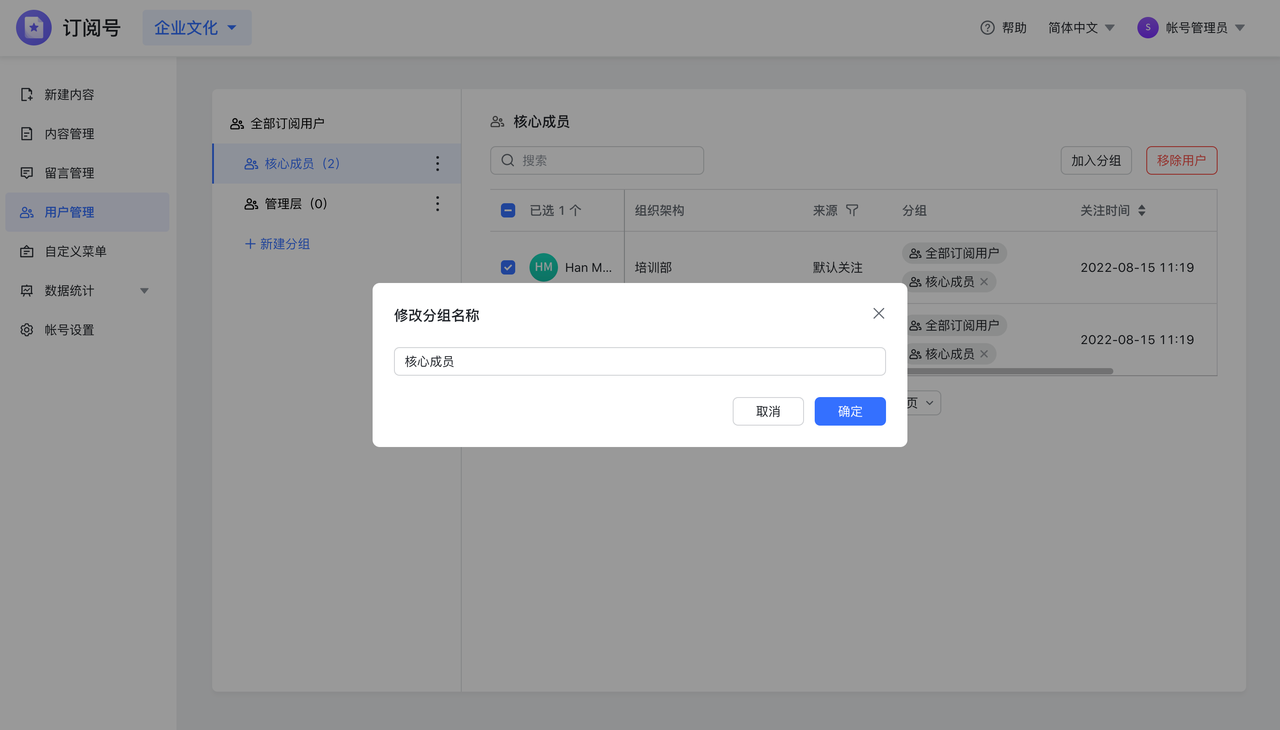Remove 核心成员 tag from the Han M... row

(x=984, y=282)
